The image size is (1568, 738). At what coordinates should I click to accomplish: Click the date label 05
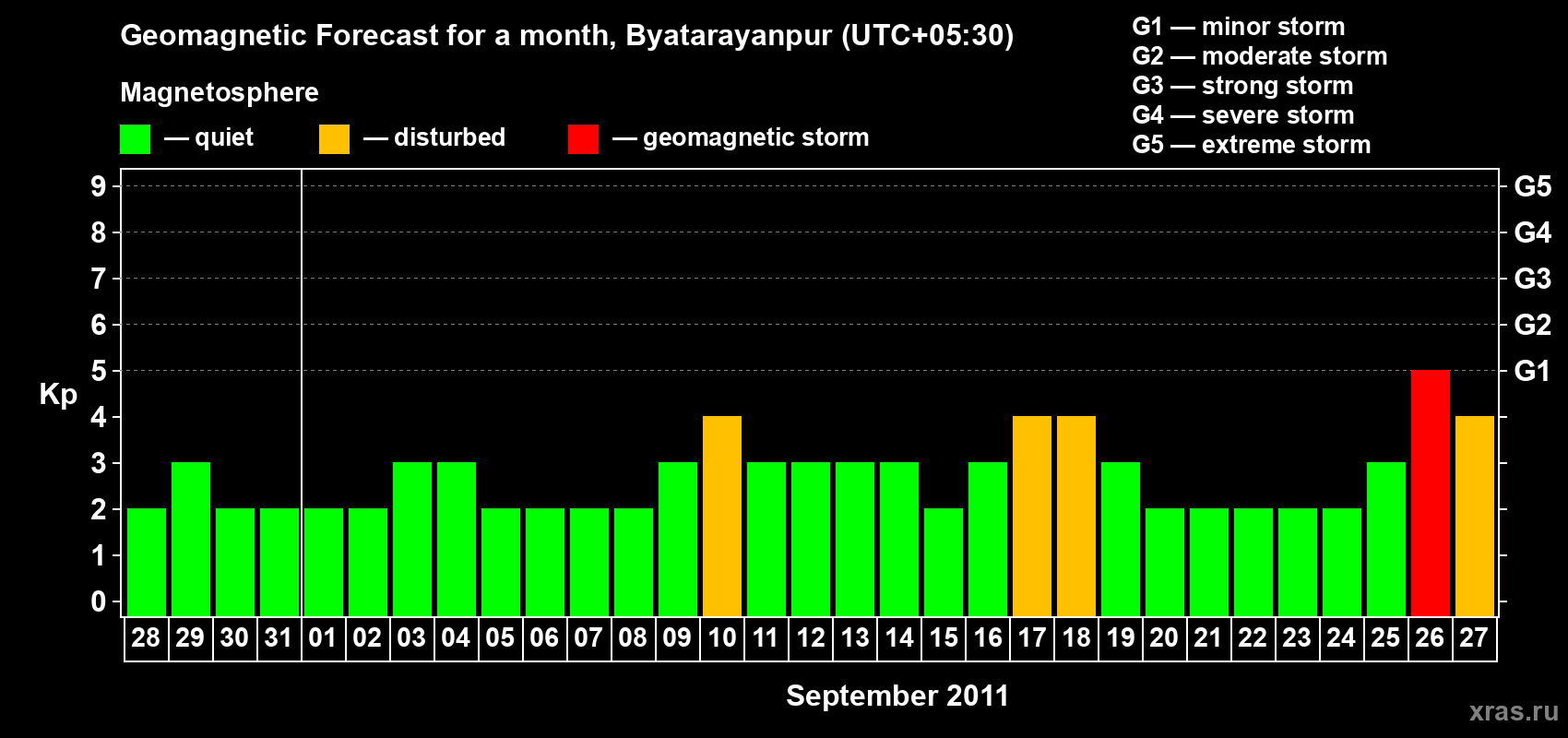pos(500,638)
